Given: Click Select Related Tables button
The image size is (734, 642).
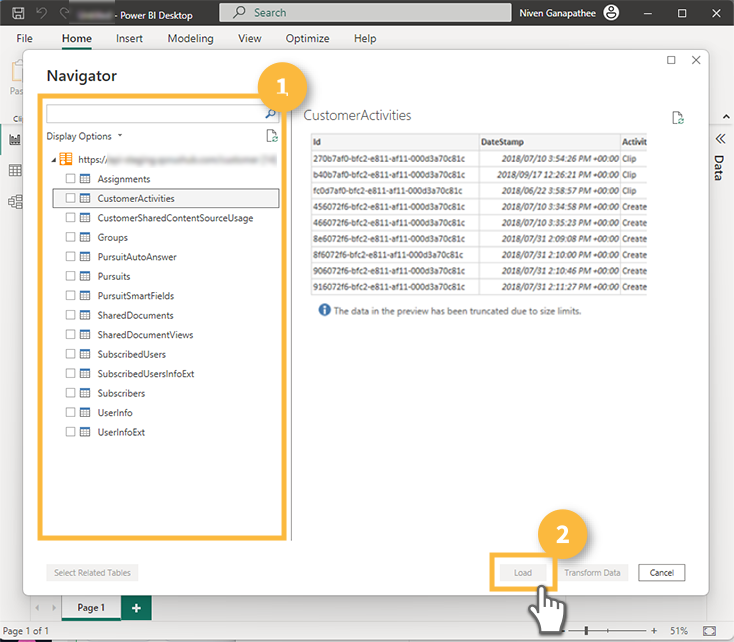Looking at the screenshot, I should (92, 573).
